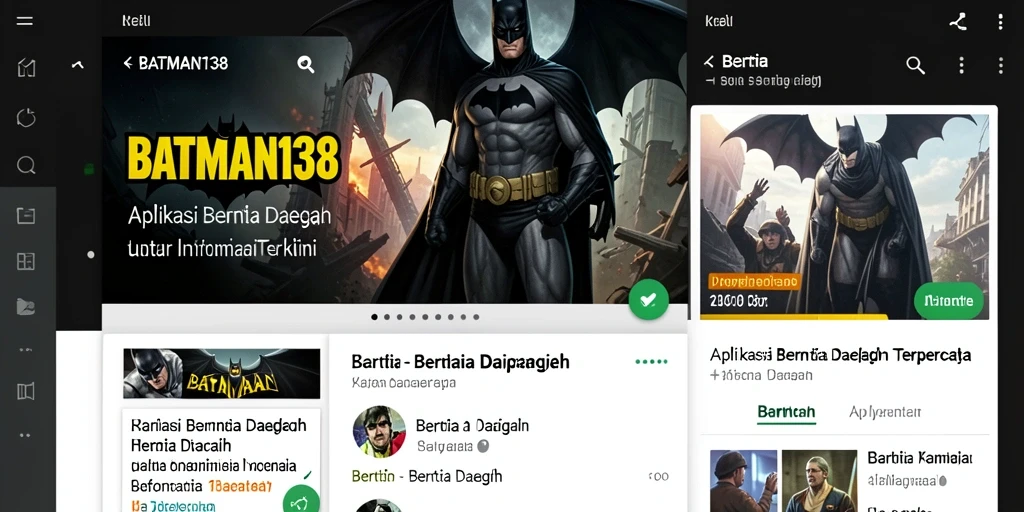Click the search magnifier in the BATMAN138 header
This screenshot has width=1024, height=512.
click(306, 64)
